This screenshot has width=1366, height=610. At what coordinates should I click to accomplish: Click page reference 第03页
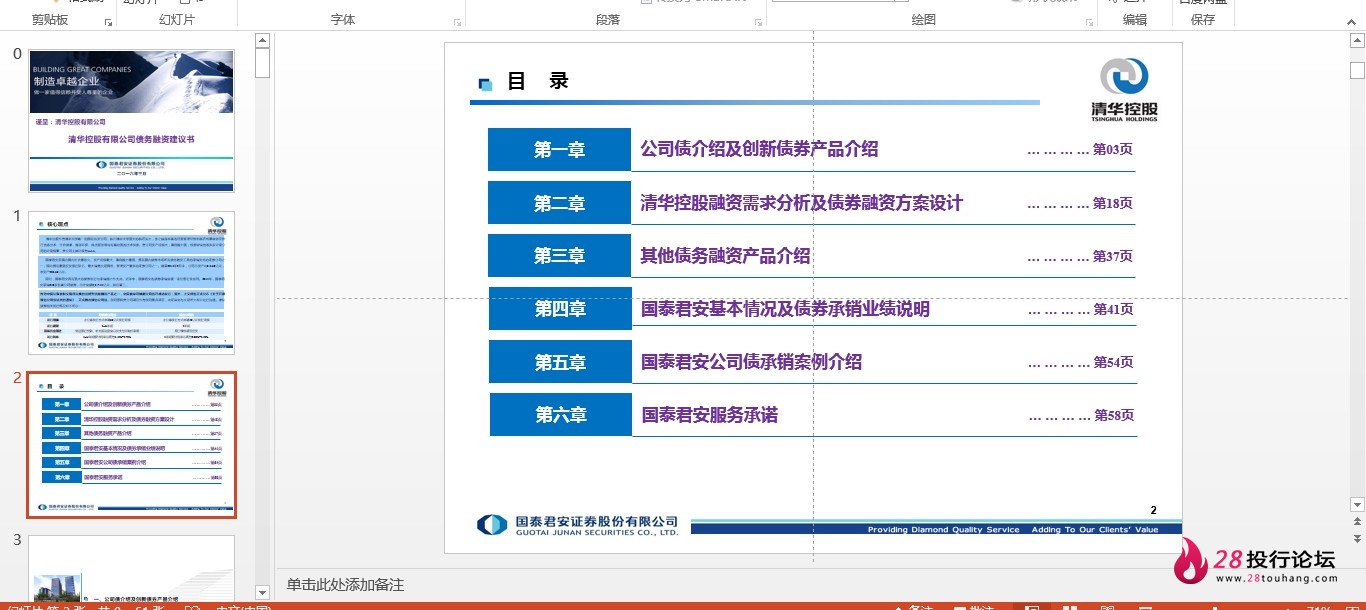(1112, 149)
